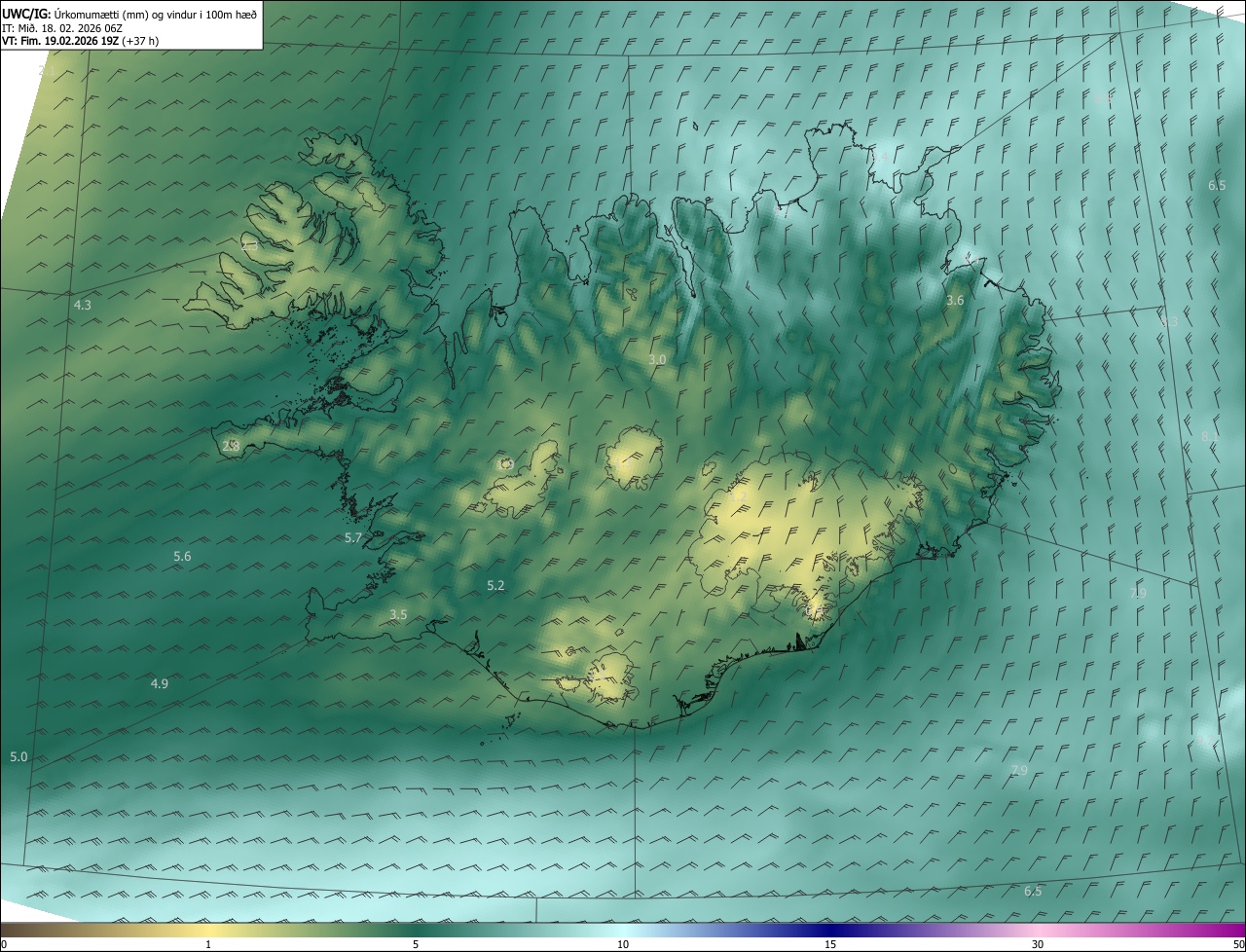The height and width of the screenshot is (952, 1246).
Task: Click the map value 2.8 on Snæfellsnes
Action: pos(231,446)
